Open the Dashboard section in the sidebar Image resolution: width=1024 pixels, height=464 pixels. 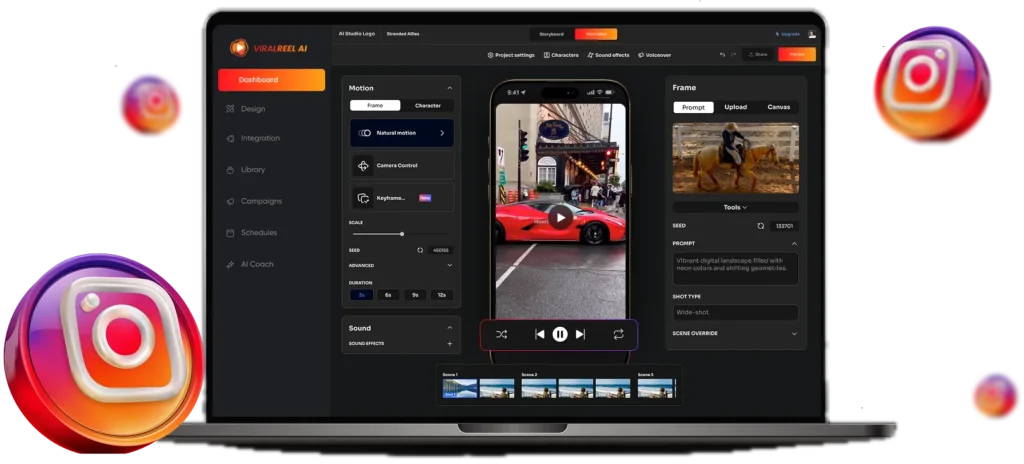(271, 80)
